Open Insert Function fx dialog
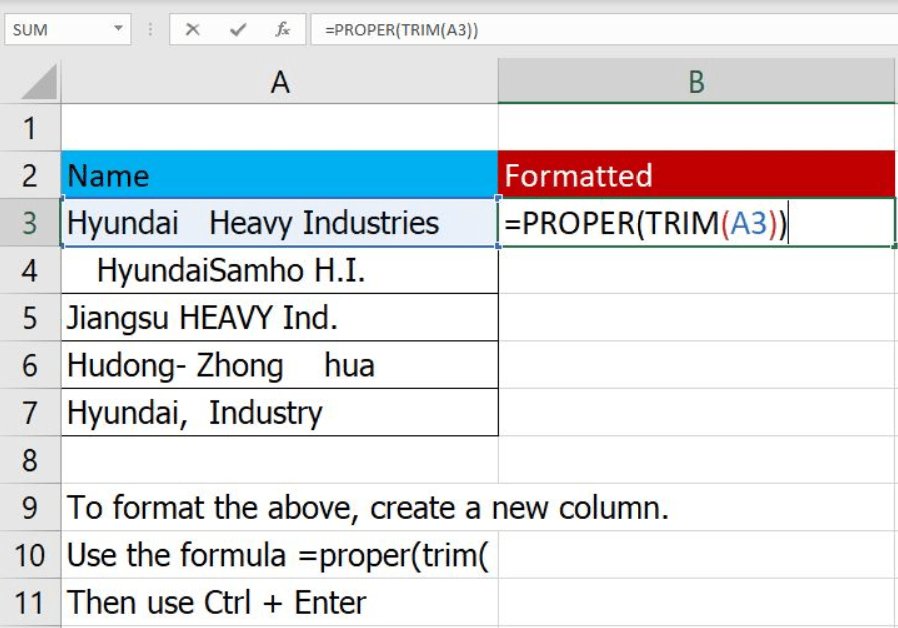 (283, 30)
